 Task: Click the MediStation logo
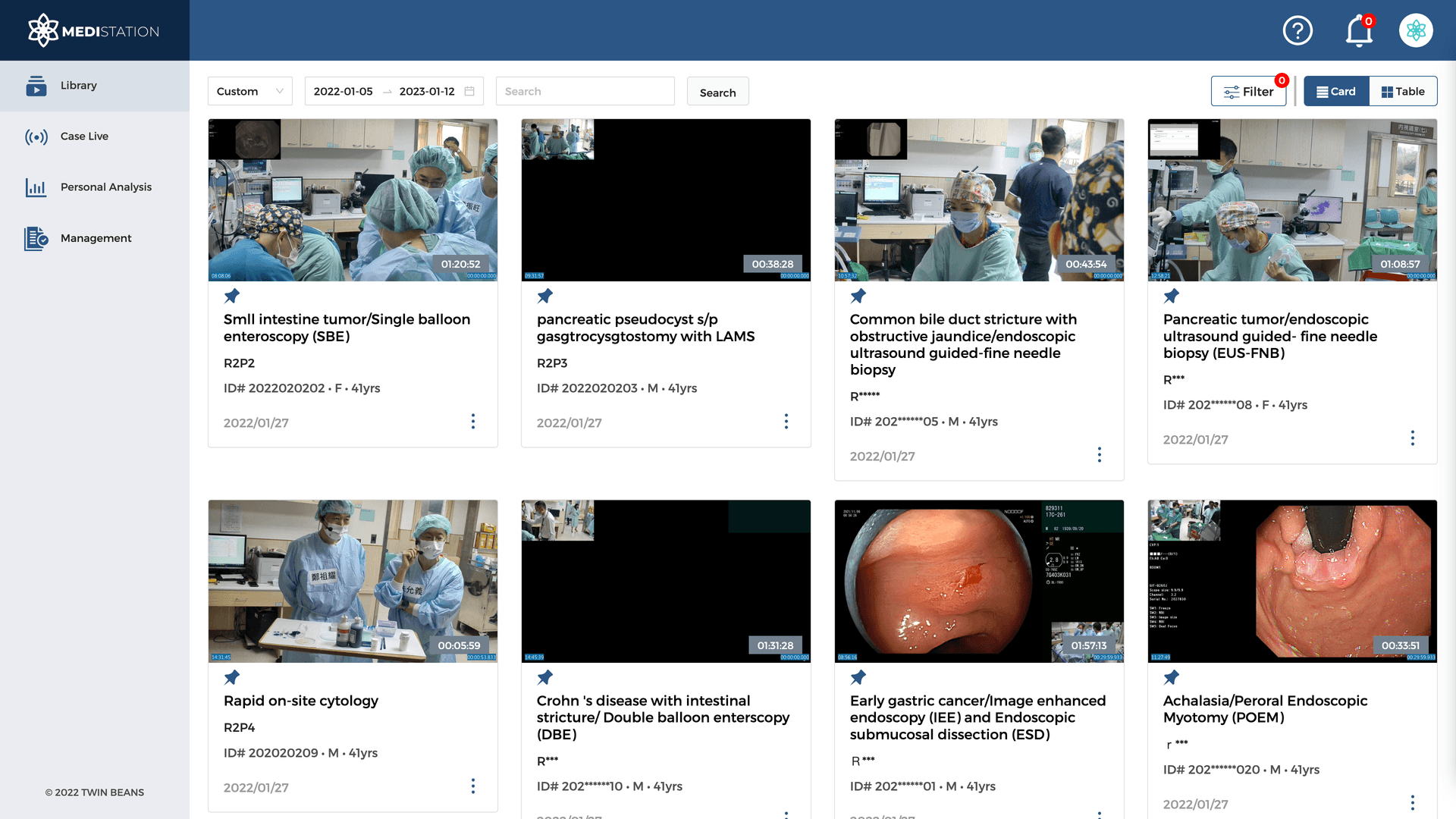pos(94,30)
